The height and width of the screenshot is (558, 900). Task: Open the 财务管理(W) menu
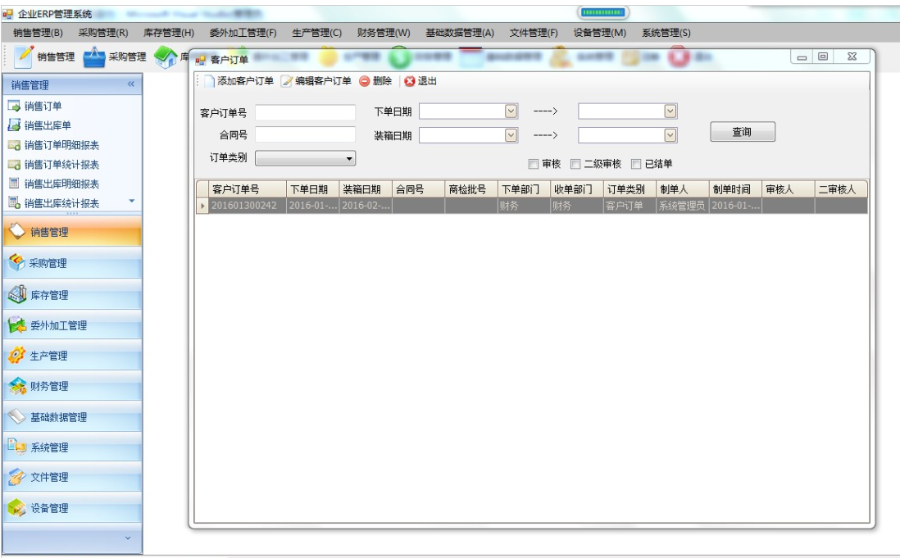[x=383, y=33]
